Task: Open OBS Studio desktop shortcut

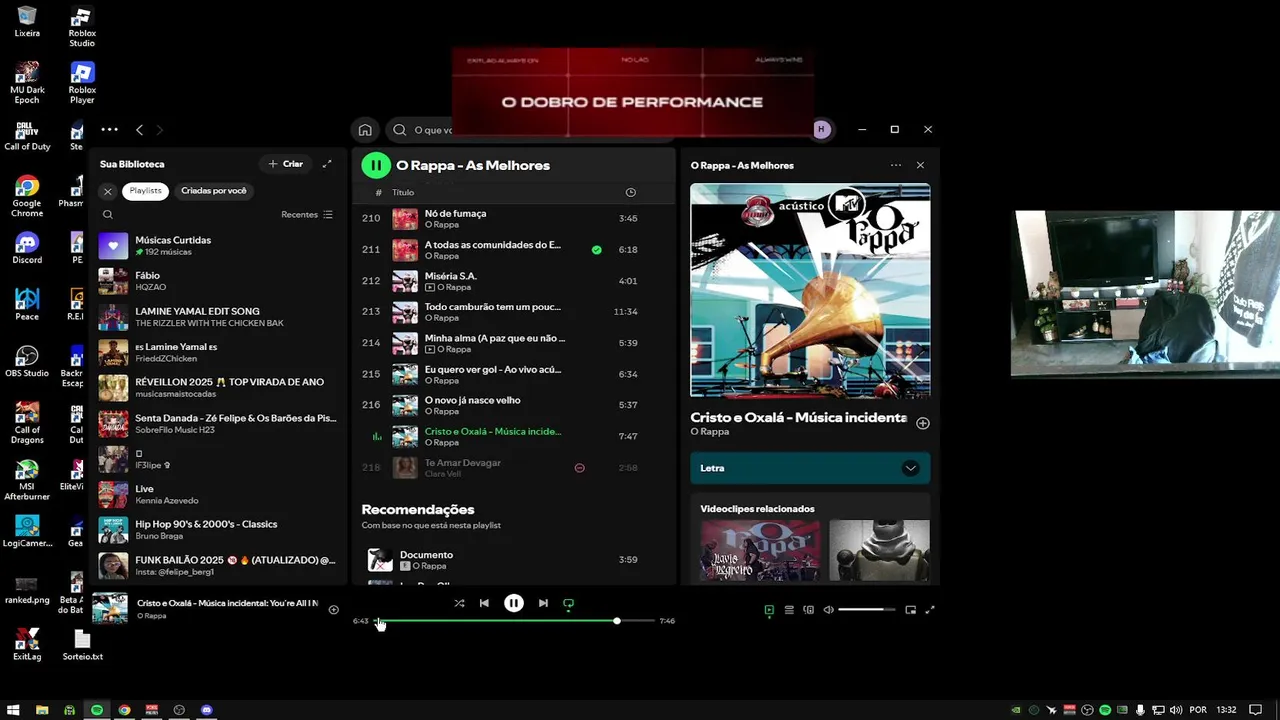Action: point(27,362)
